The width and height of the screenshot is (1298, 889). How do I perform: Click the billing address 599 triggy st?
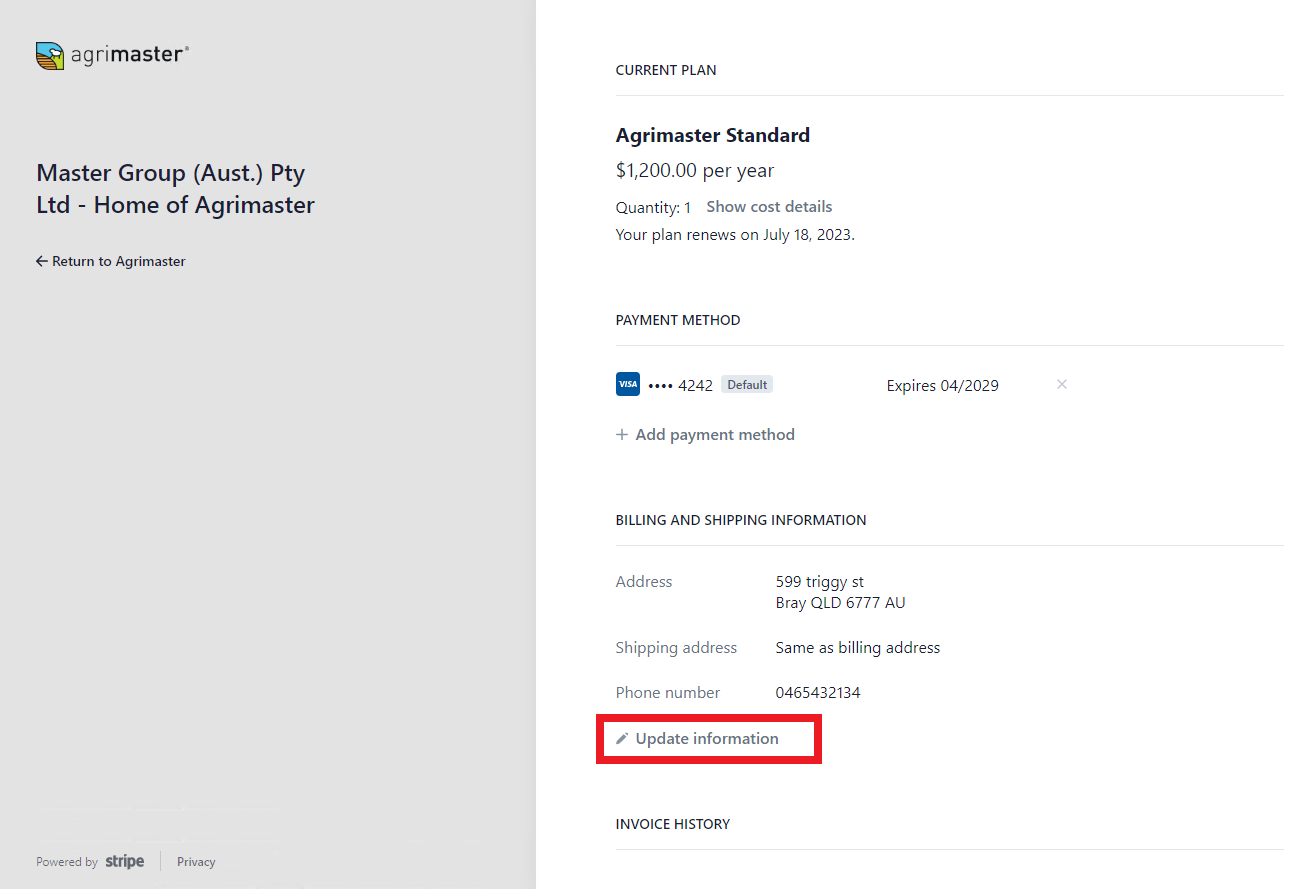coord(820,581)
